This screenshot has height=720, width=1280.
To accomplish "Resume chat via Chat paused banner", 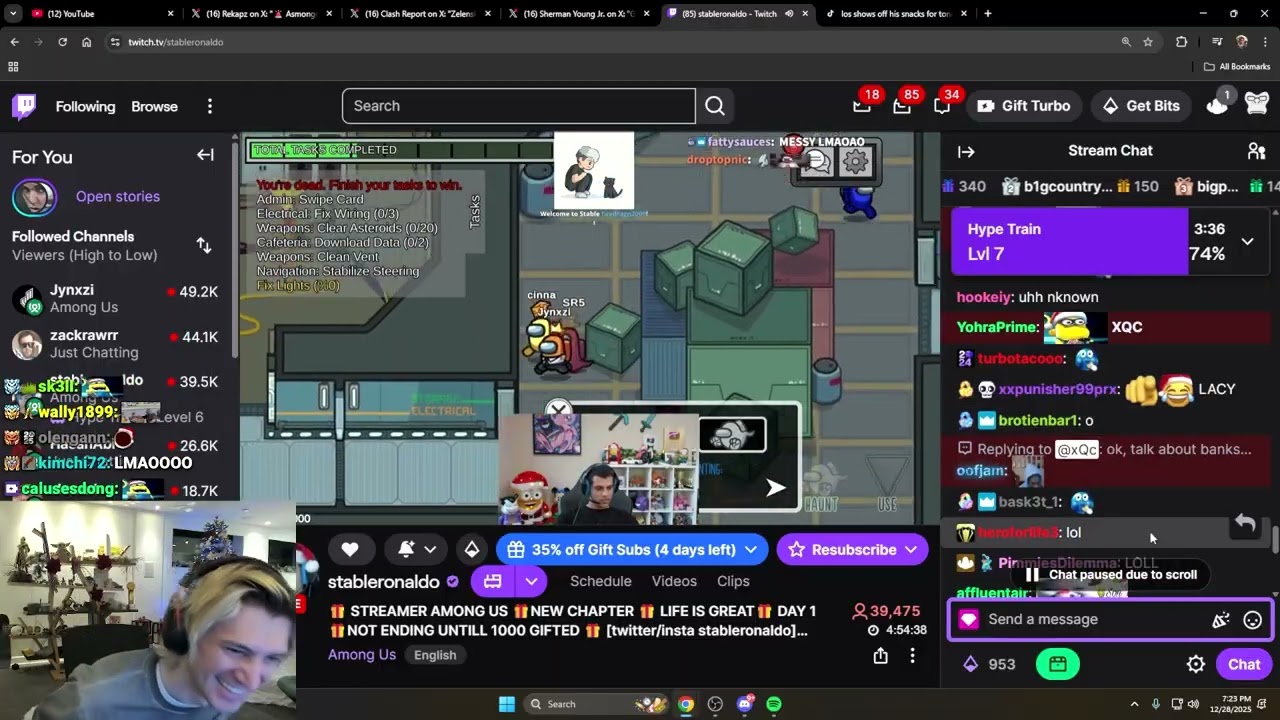I will click(1112, 575).
